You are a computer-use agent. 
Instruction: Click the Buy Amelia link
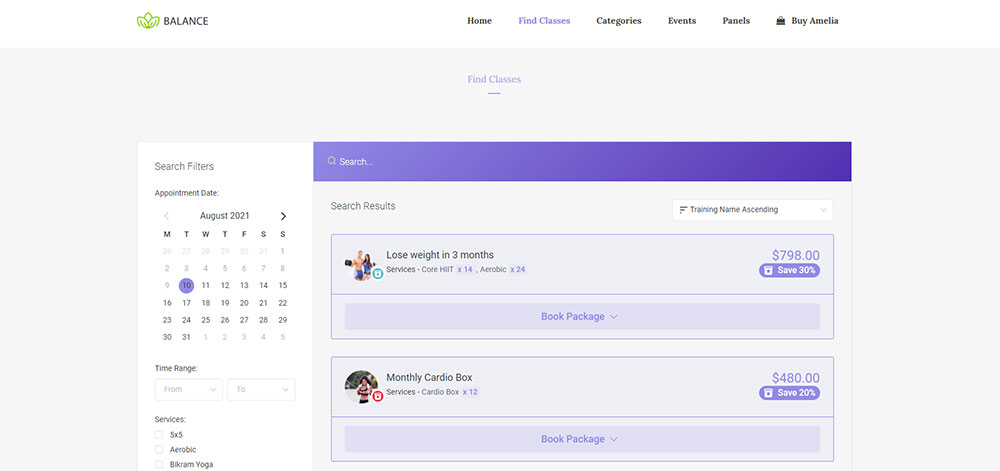(x=814, y=21)
